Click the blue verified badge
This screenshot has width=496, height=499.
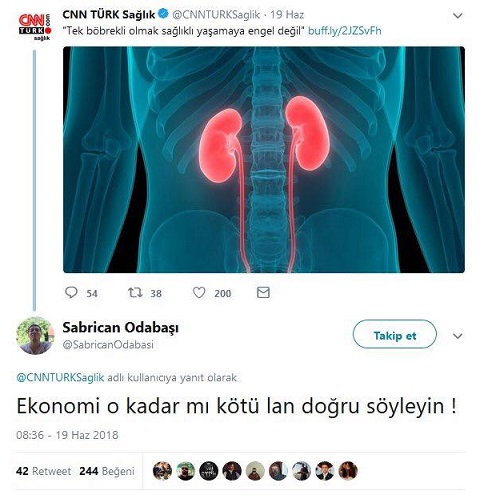(163, 14)
